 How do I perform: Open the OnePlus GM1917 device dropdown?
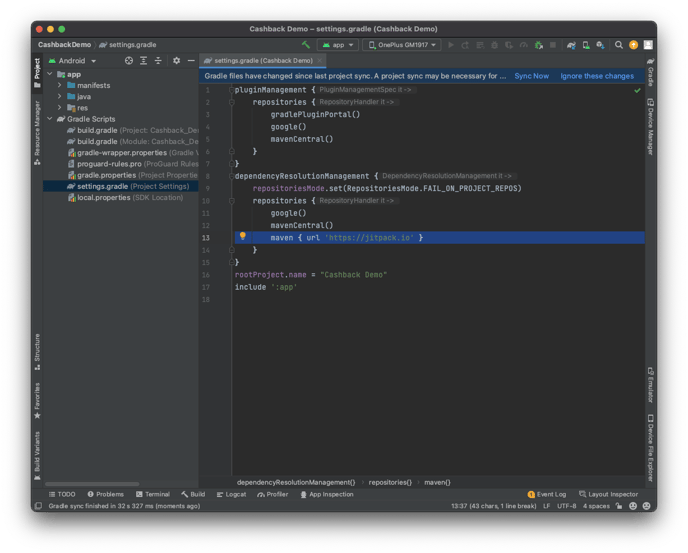402,45
